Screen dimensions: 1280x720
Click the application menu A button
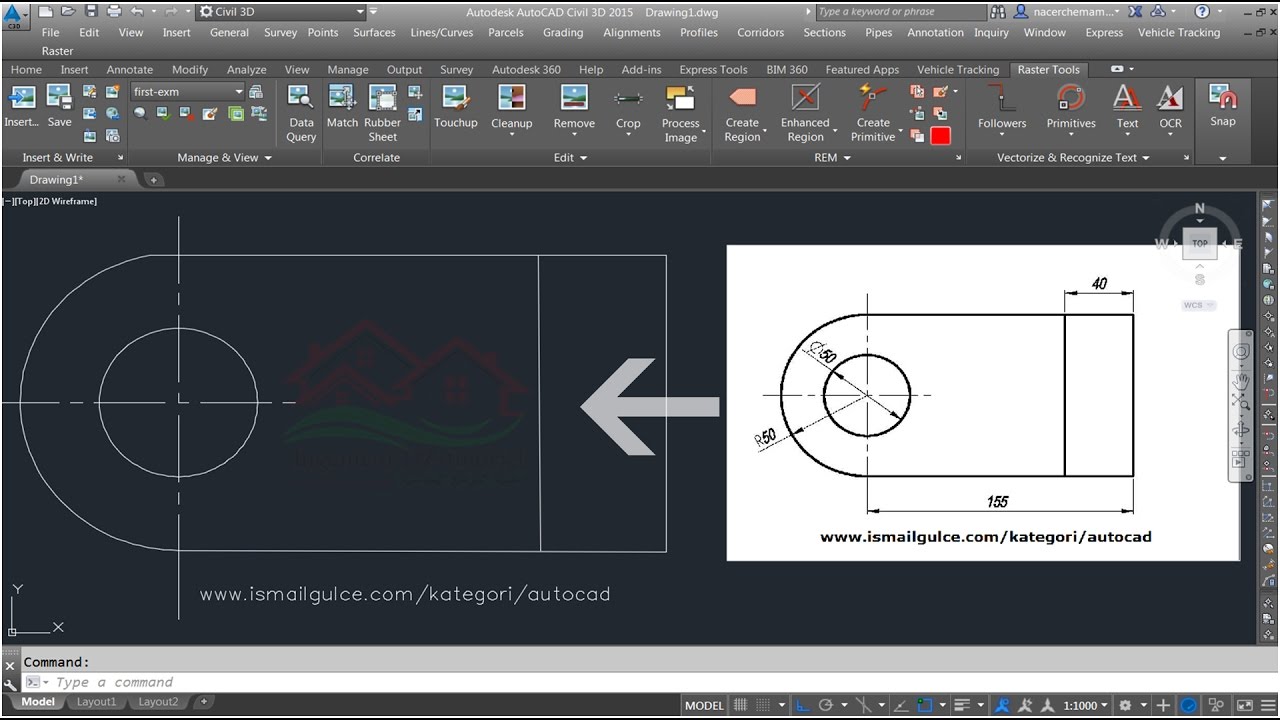pos(13,16)
